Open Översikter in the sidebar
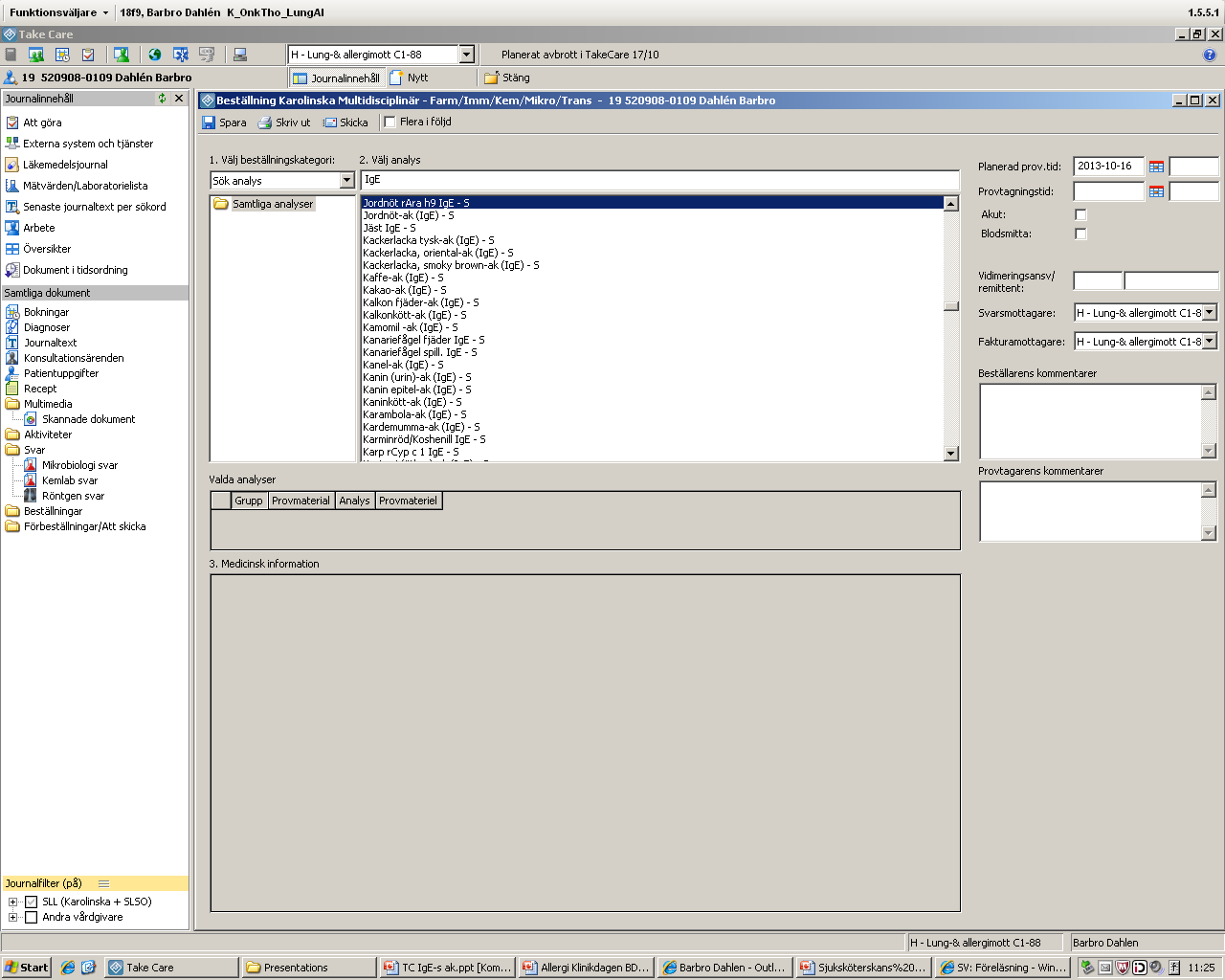1225x980 pixels. point(47,249)
